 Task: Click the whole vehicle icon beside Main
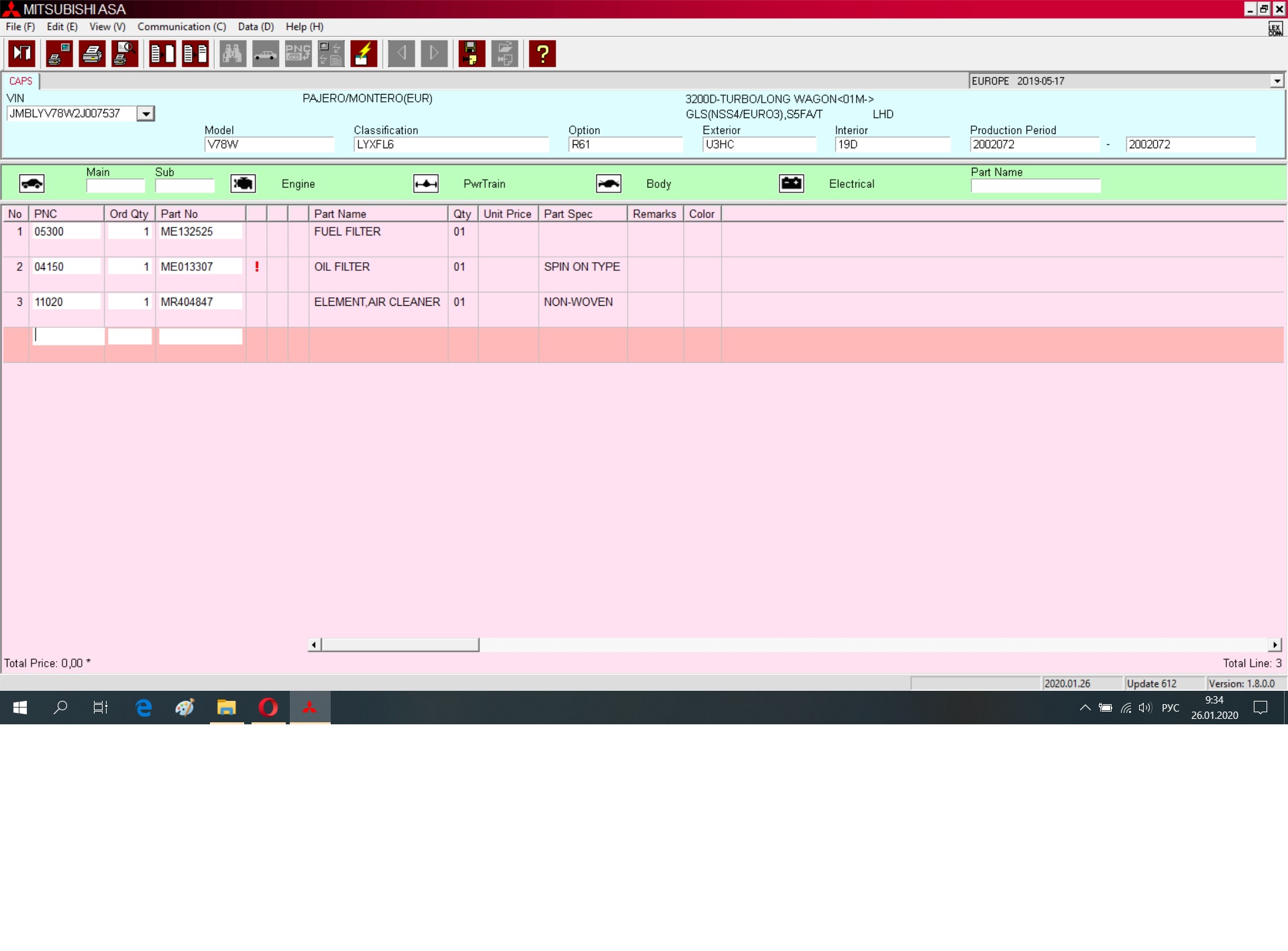[32, 184]
